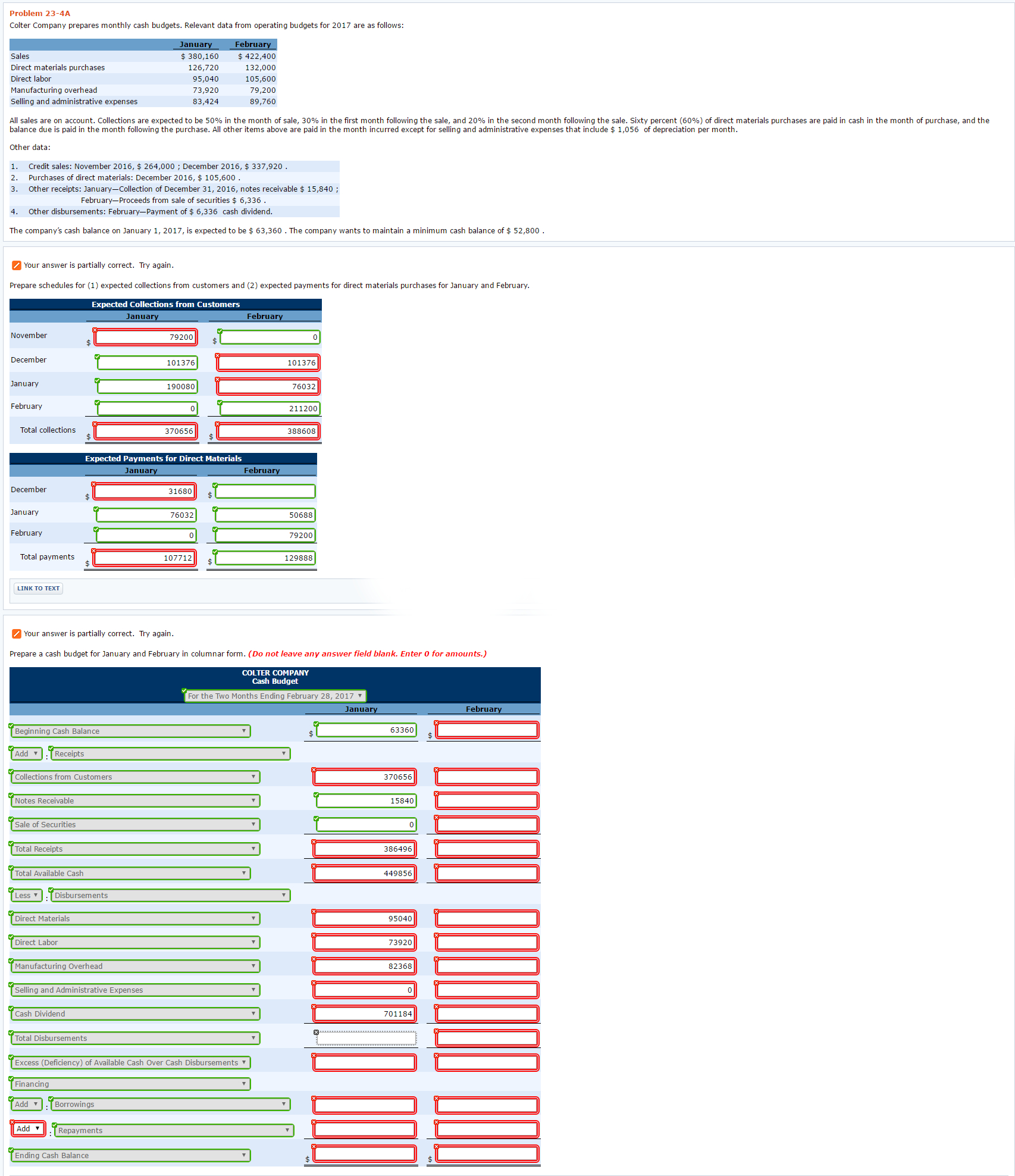Image resolution: width=1015 pixels, height=1176 pixels.
Task: Click partially correct icon above cash budget
Action: click(x=17, y=634)
